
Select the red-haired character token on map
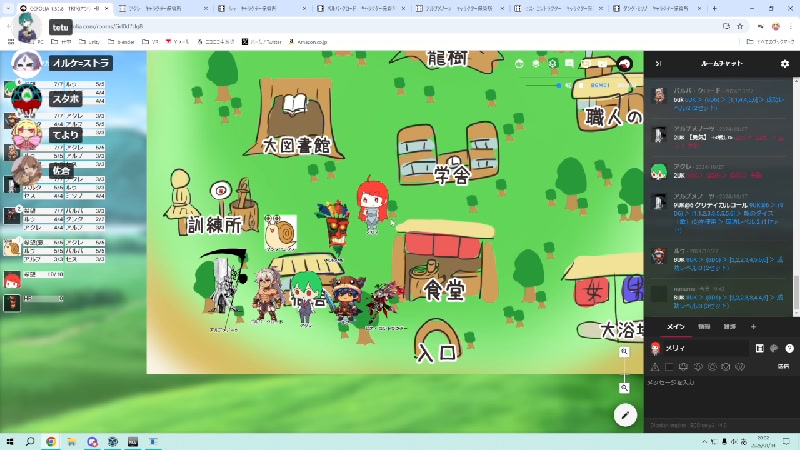(370, 205)
